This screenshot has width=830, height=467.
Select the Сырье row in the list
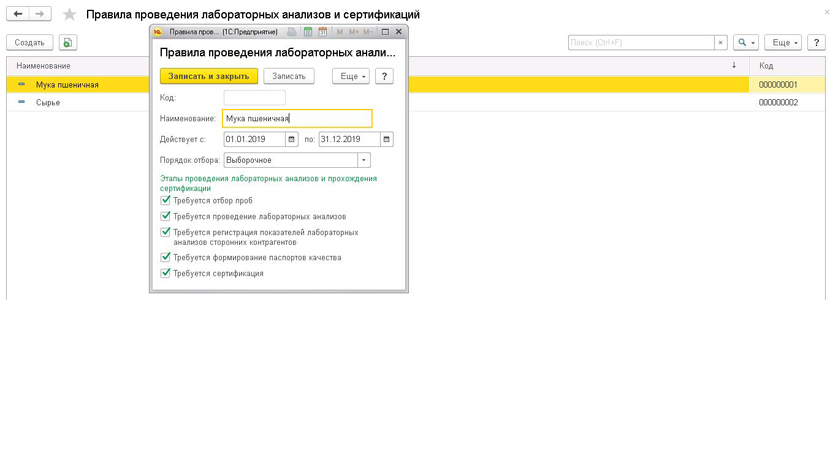48,102
